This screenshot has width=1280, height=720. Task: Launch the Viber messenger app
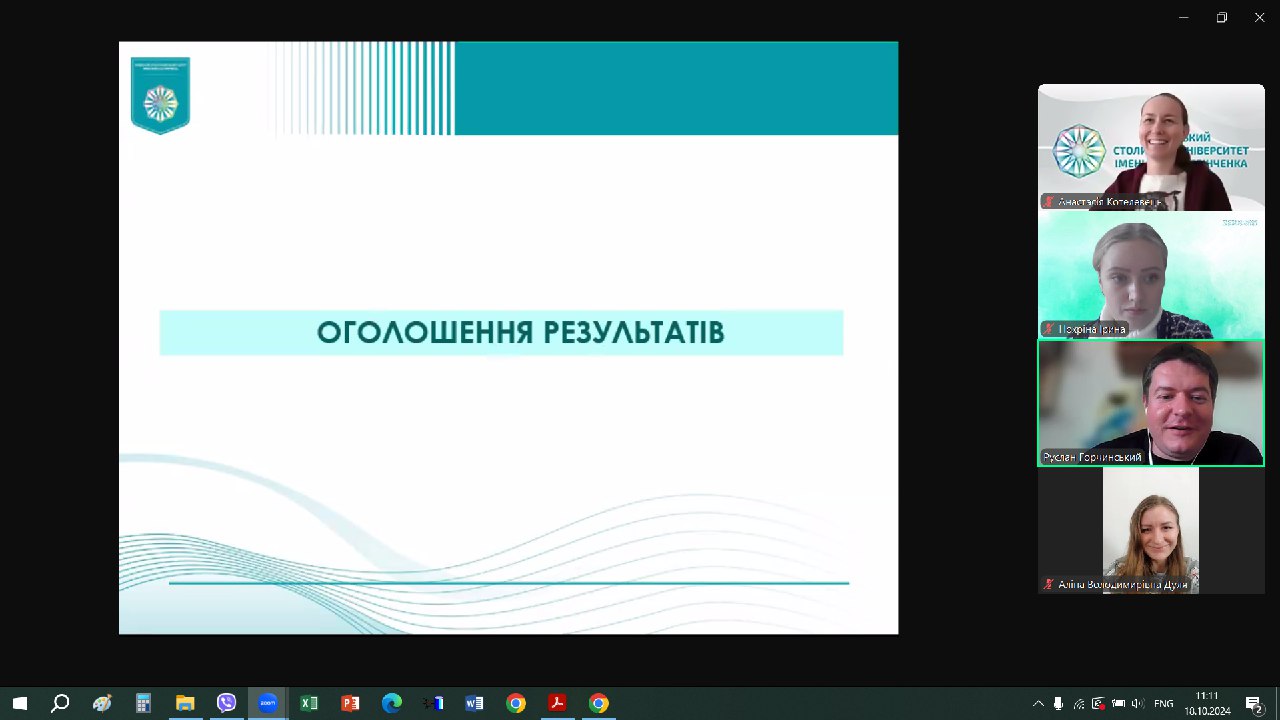[x=226, y=704]
